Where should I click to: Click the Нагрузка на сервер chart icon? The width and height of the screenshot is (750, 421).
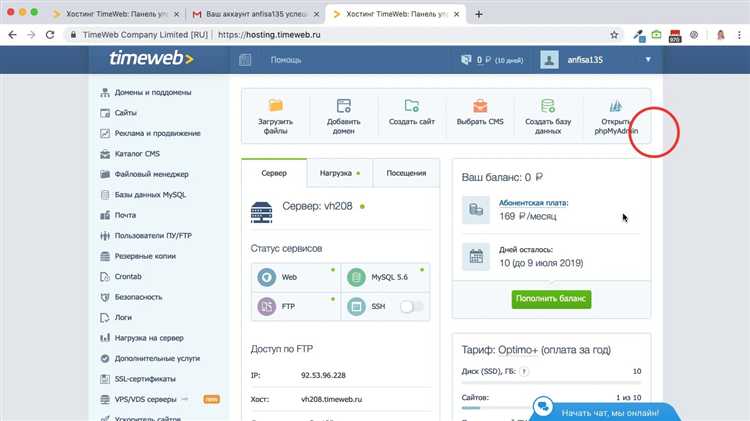click(105, 338)
